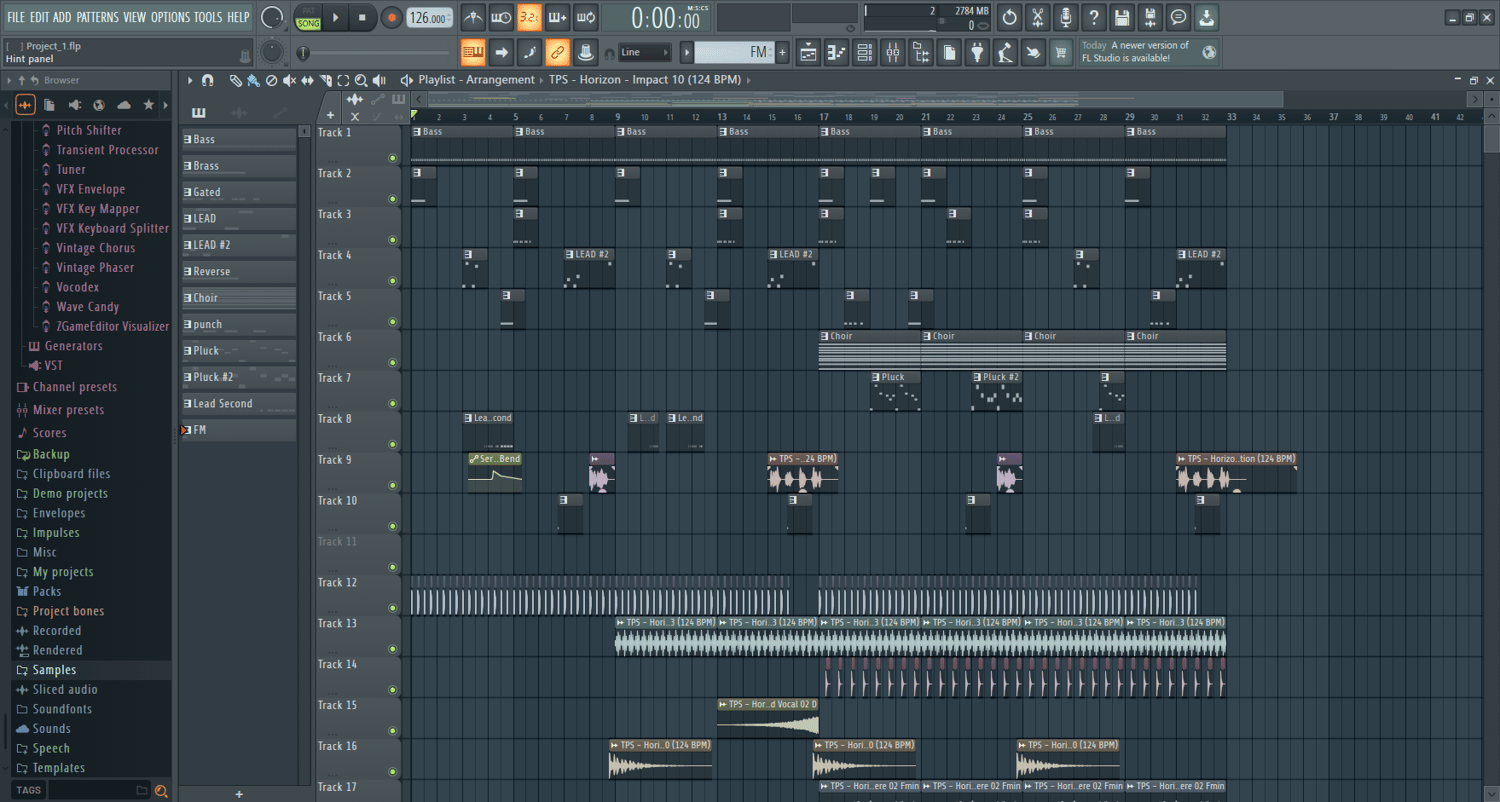Open the FILE menu
This screenshot has width=1500, height=802.
[x=16, y=17]
